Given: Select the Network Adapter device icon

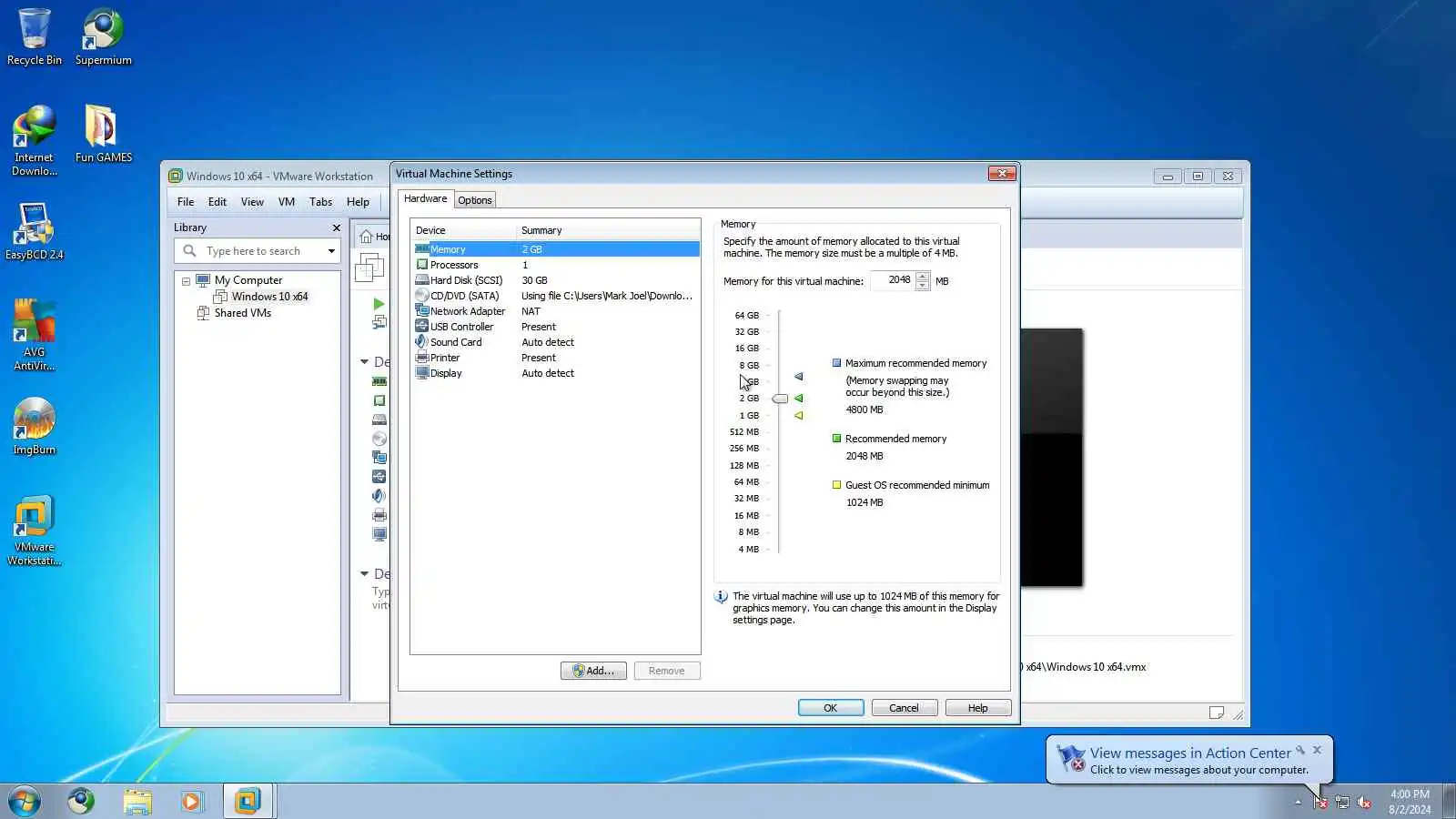Looking at the screenshot, I should click(x=422, y=311).
